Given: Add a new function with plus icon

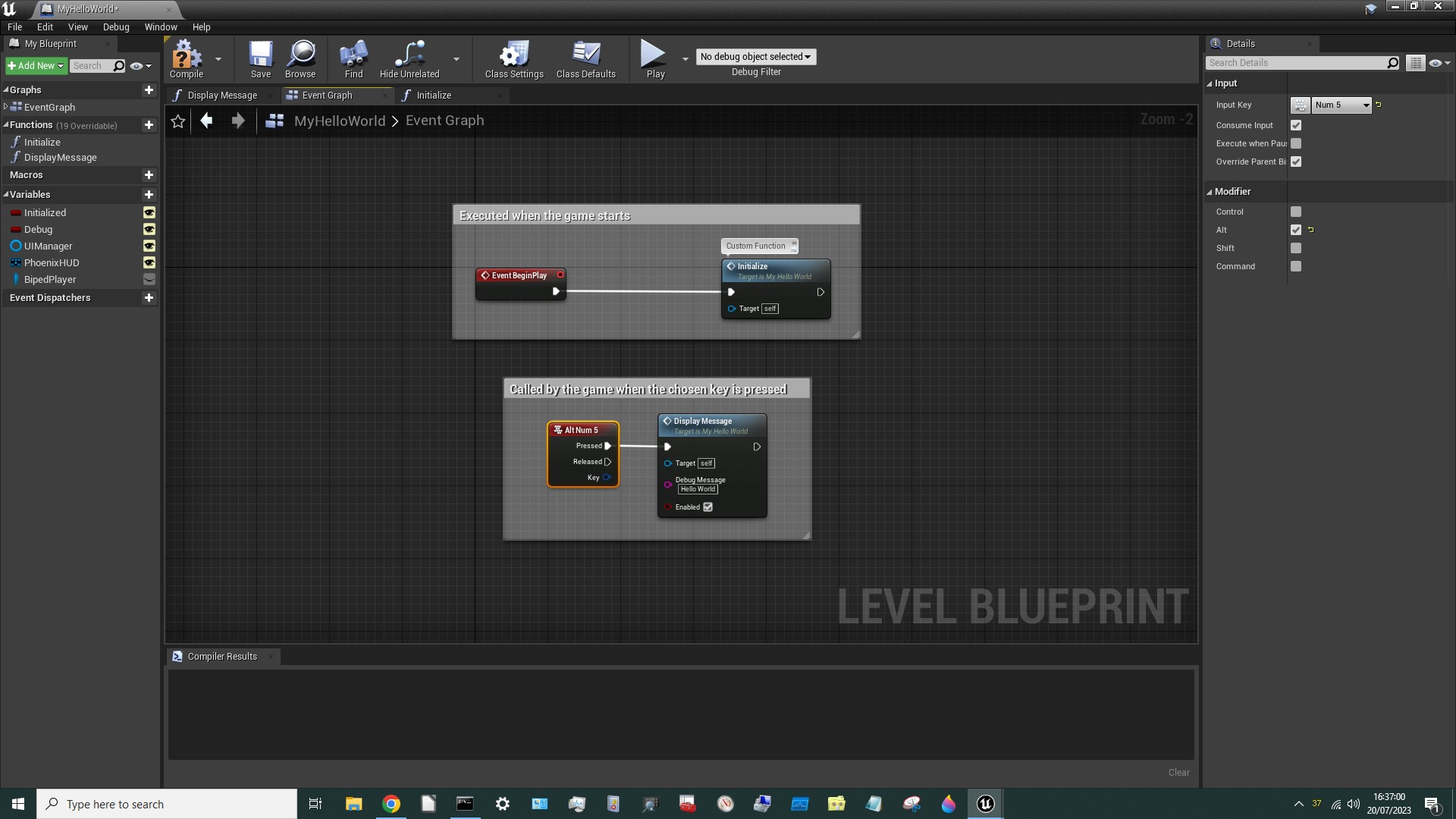Looking at the screenshot, I should point(149,125).
